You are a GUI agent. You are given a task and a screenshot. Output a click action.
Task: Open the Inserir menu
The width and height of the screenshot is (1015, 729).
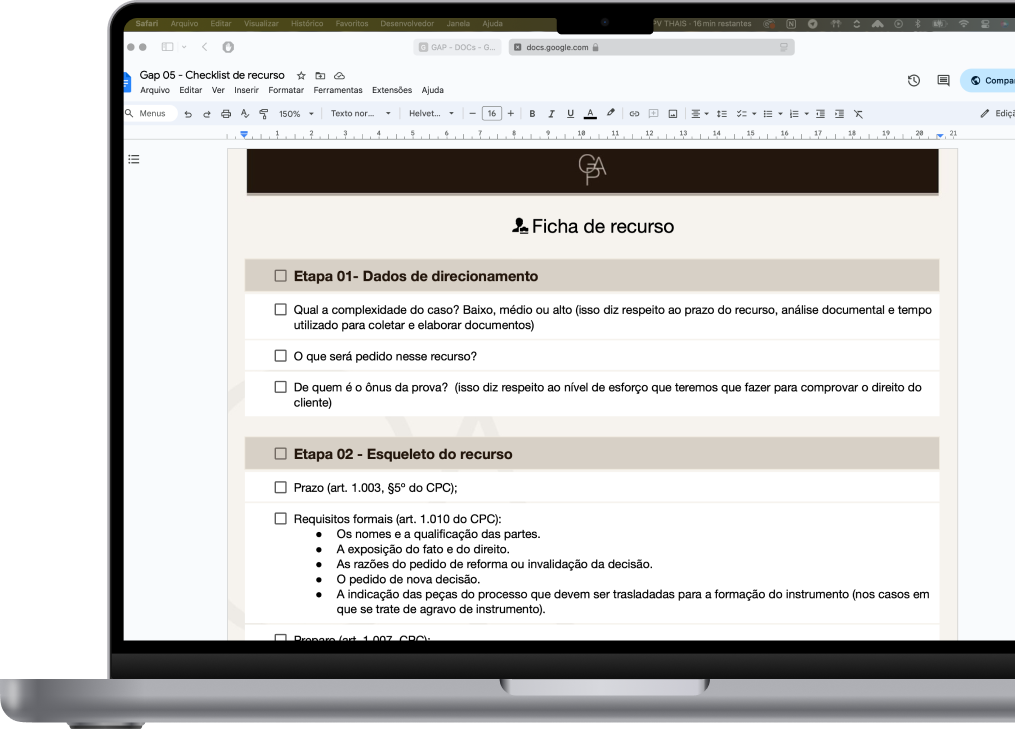click(246, 90)
